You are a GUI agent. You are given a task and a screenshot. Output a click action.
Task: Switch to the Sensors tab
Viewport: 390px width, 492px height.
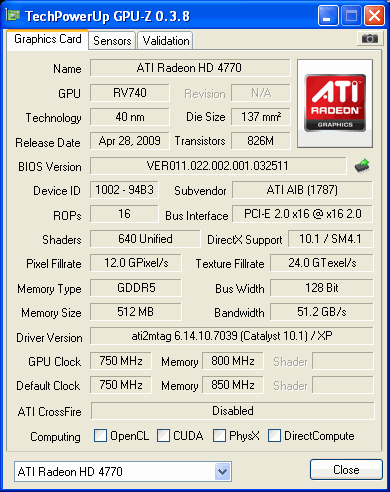click(x=112, y=41)
